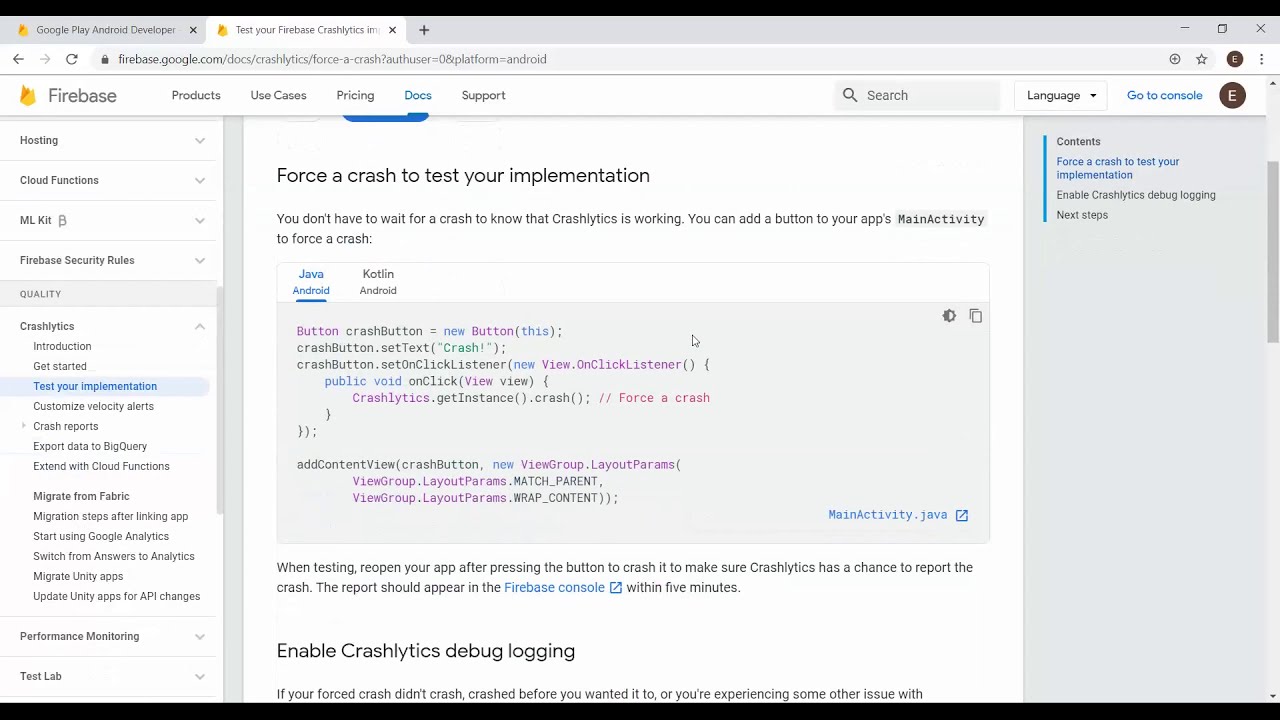Open Crashlytics Introduction page
The height and width of the screenshot is (720, 1280).
(x=62, y=346)
